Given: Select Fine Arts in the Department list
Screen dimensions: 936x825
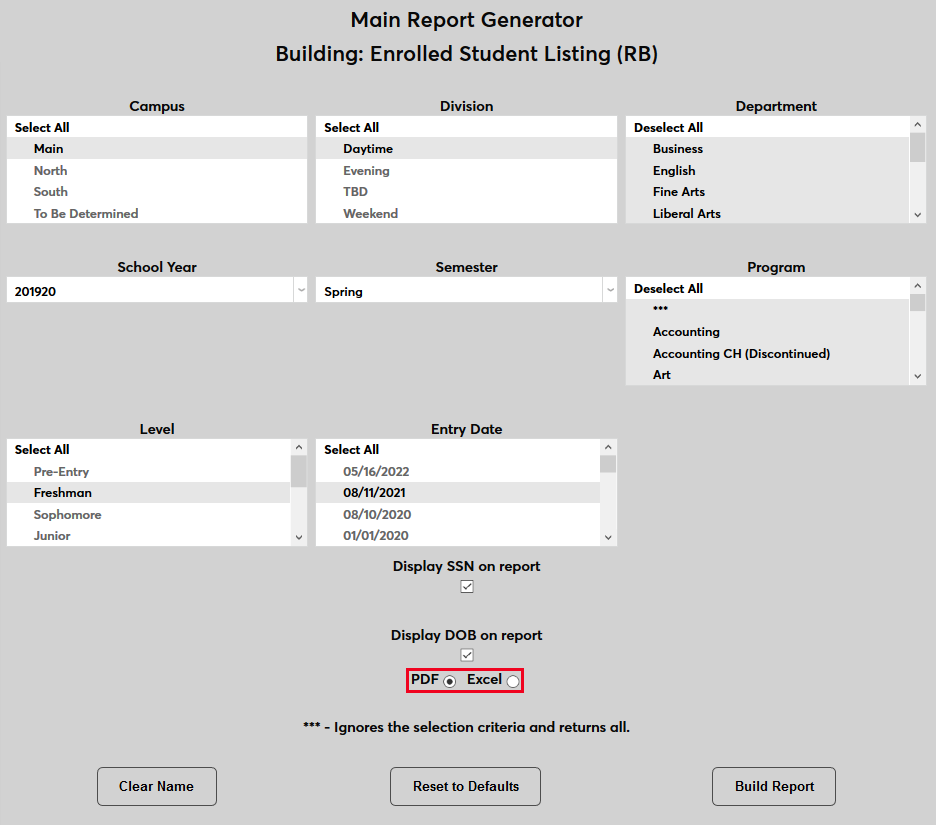Looking at the screenshot, I should 679,191.
